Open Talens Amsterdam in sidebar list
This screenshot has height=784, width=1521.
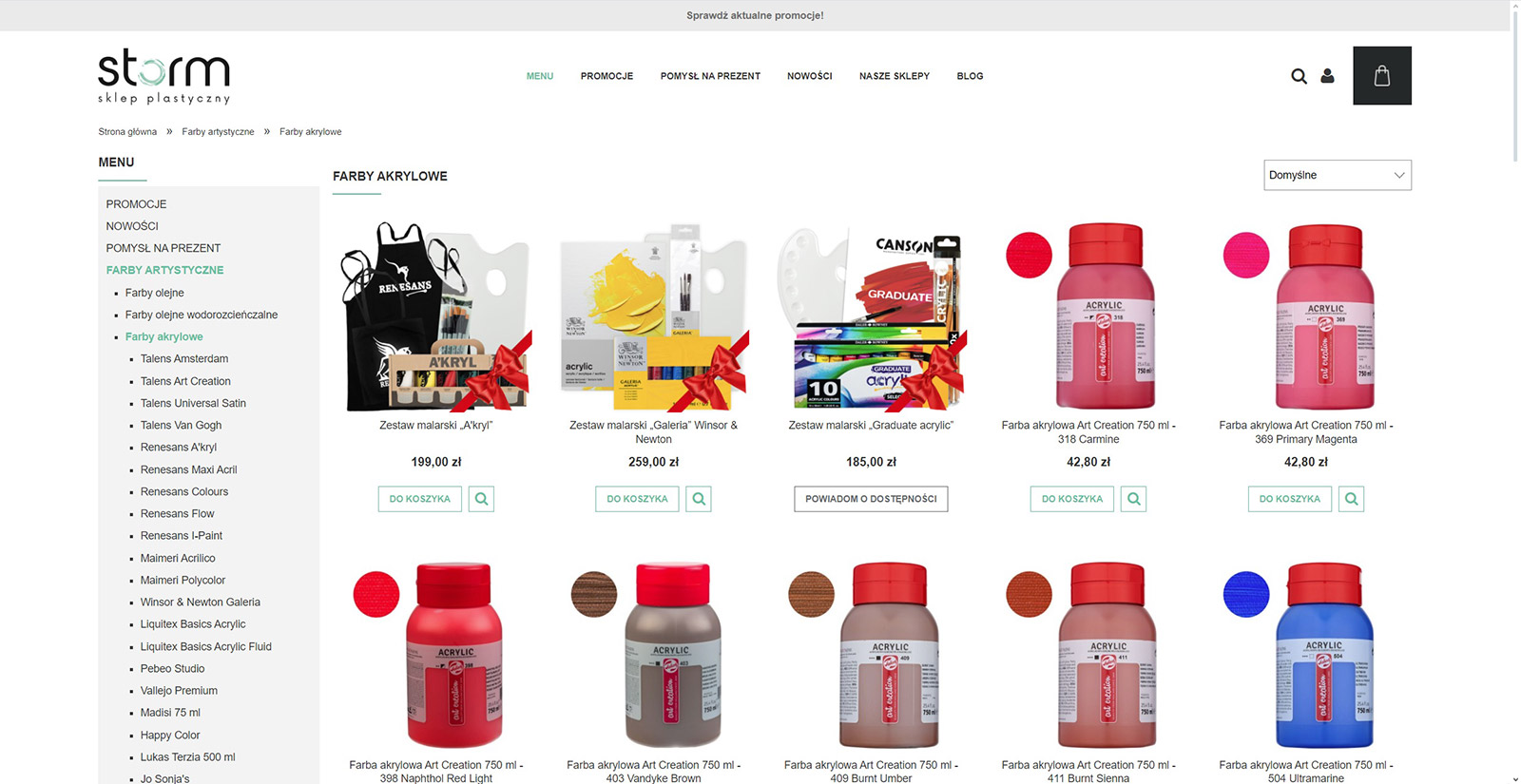(184, 359)
